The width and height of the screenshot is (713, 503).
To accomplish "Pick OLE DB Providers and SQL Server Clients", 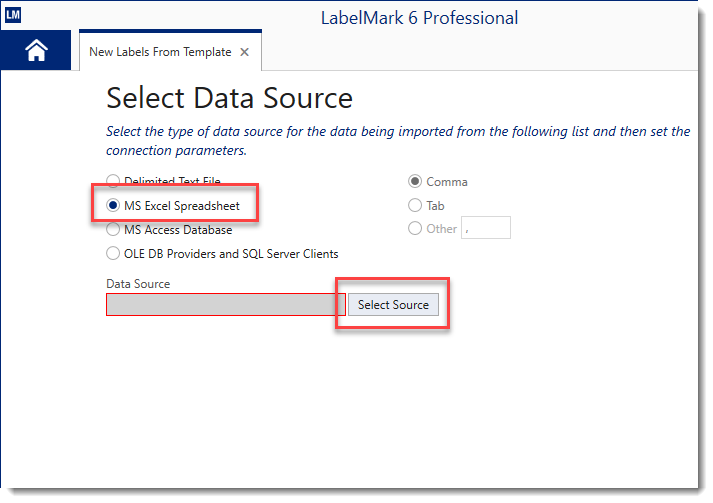I will click(x=114, y=254).
